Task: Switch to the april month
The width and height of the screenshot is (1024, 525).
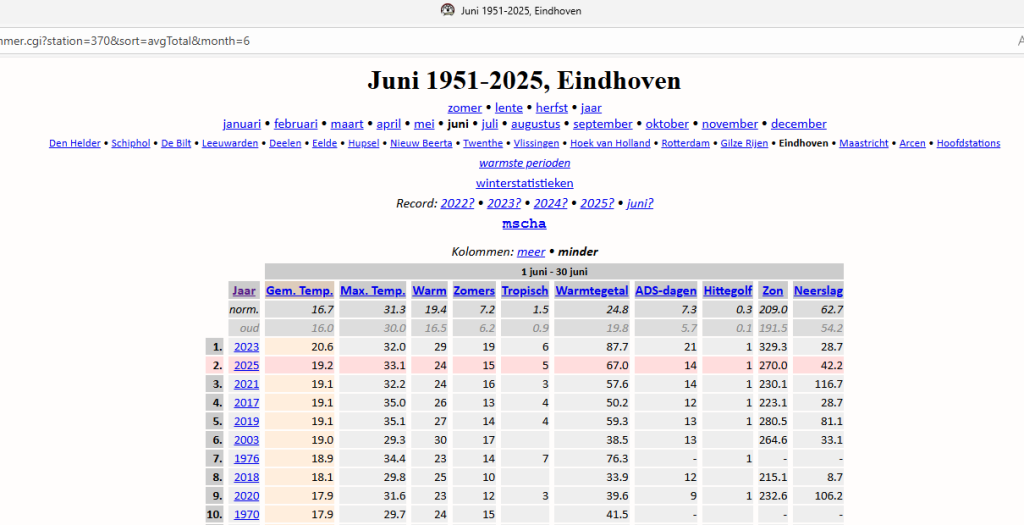Action: (389, 123)
